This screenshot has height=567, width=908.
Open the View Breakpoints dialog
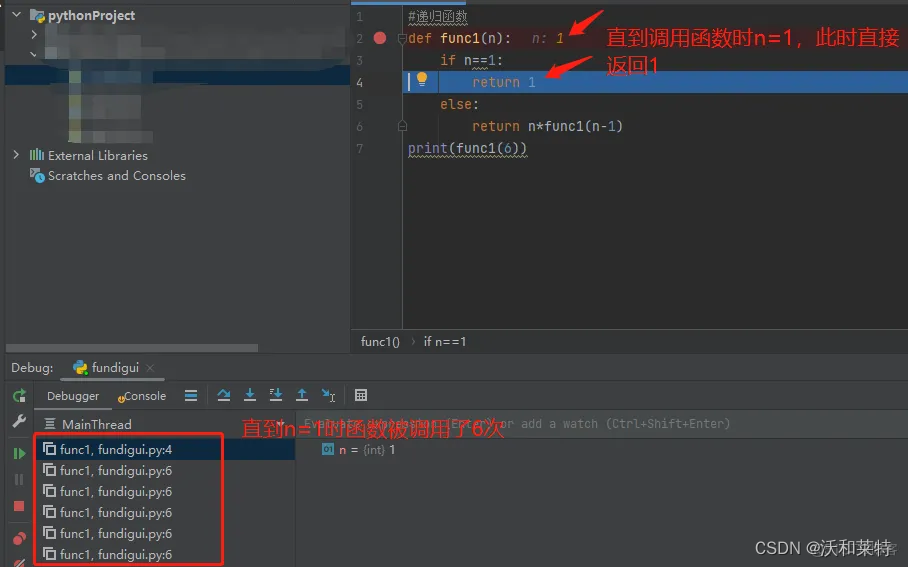pyautogui.click(x=19, y=538)
